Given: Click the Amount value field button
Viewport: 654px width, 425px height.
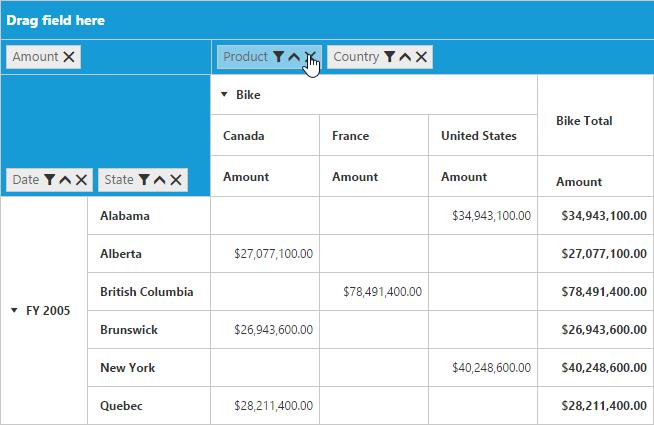Looking at the screenshot, I should (35, 57).
